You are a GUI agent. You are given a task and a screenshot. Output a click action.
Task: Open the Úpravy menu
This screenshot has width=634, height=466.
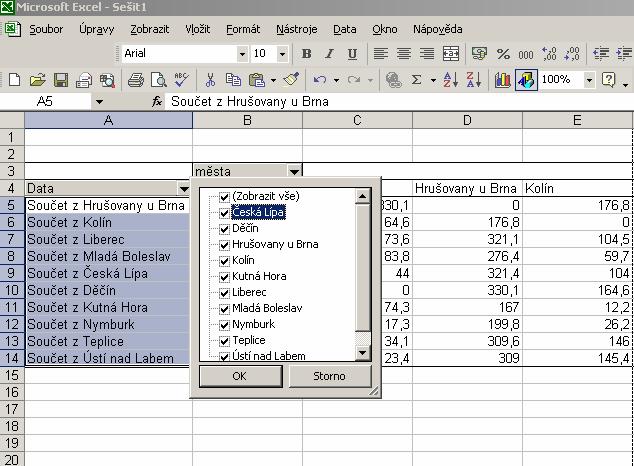[x=97, y=29]
